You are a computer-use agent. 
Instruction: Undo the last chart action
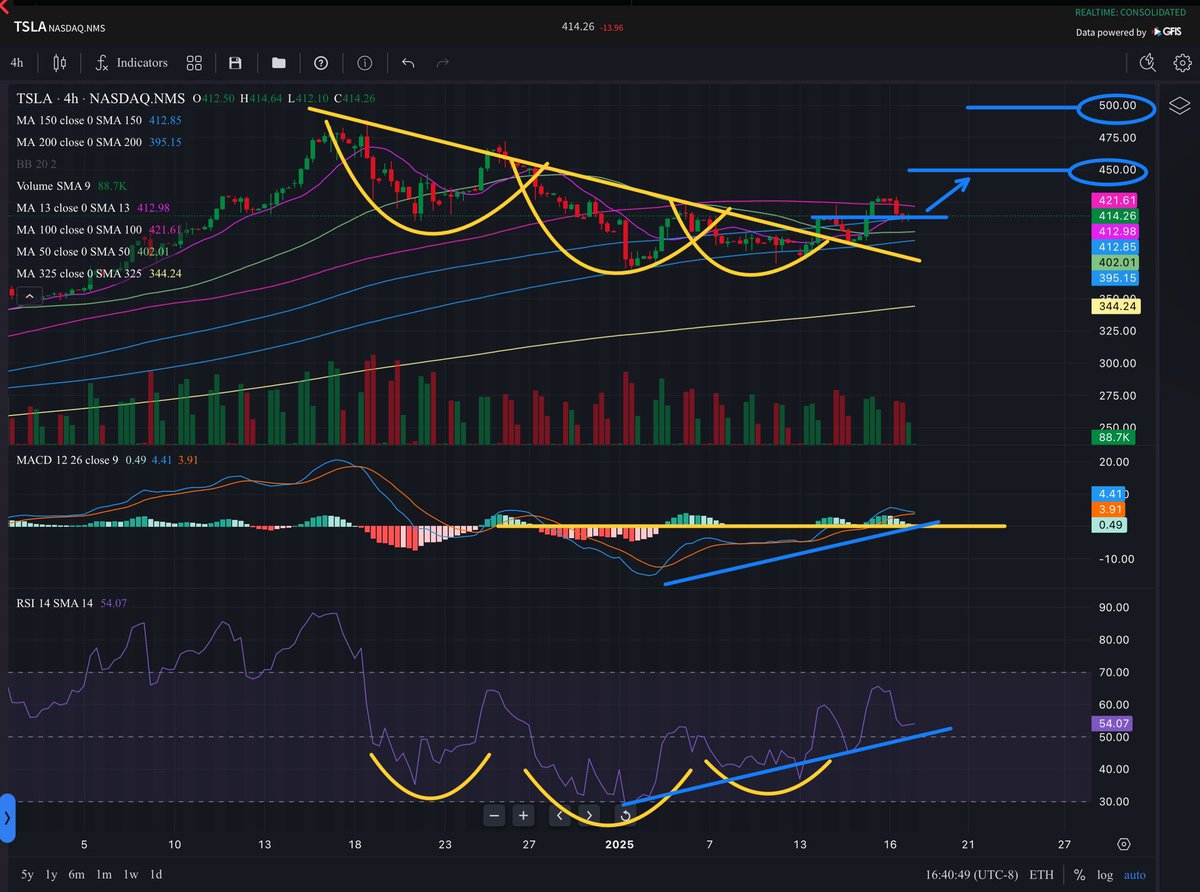408,63
